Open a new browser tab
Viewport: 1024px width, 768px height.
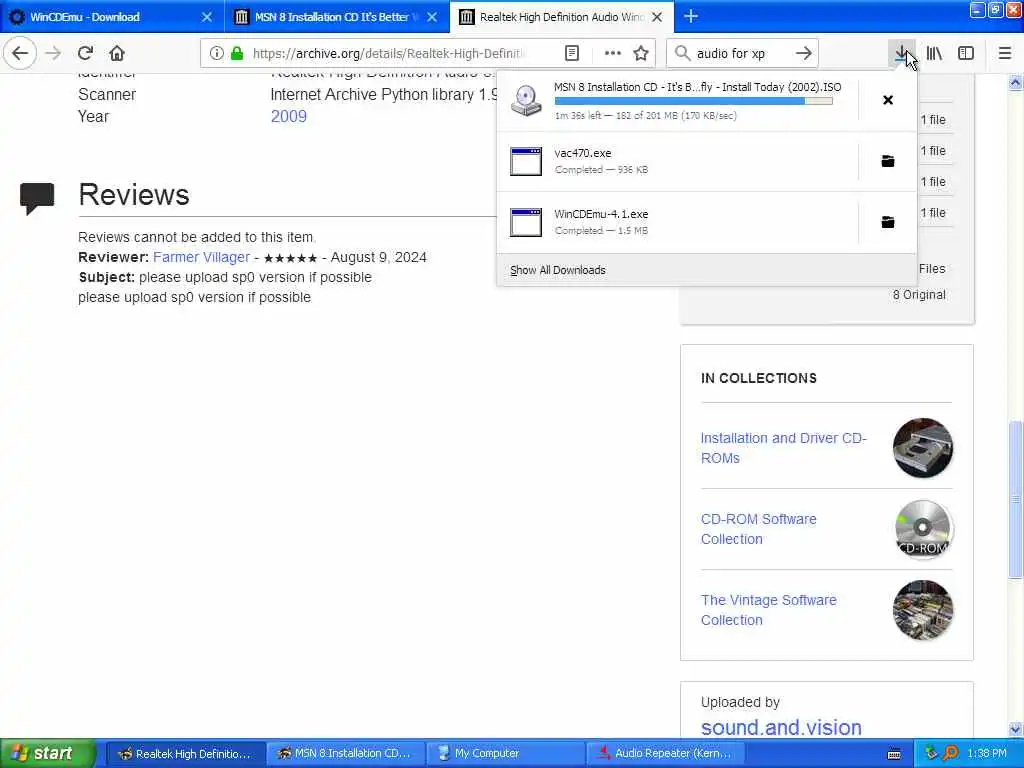(691, 17)
